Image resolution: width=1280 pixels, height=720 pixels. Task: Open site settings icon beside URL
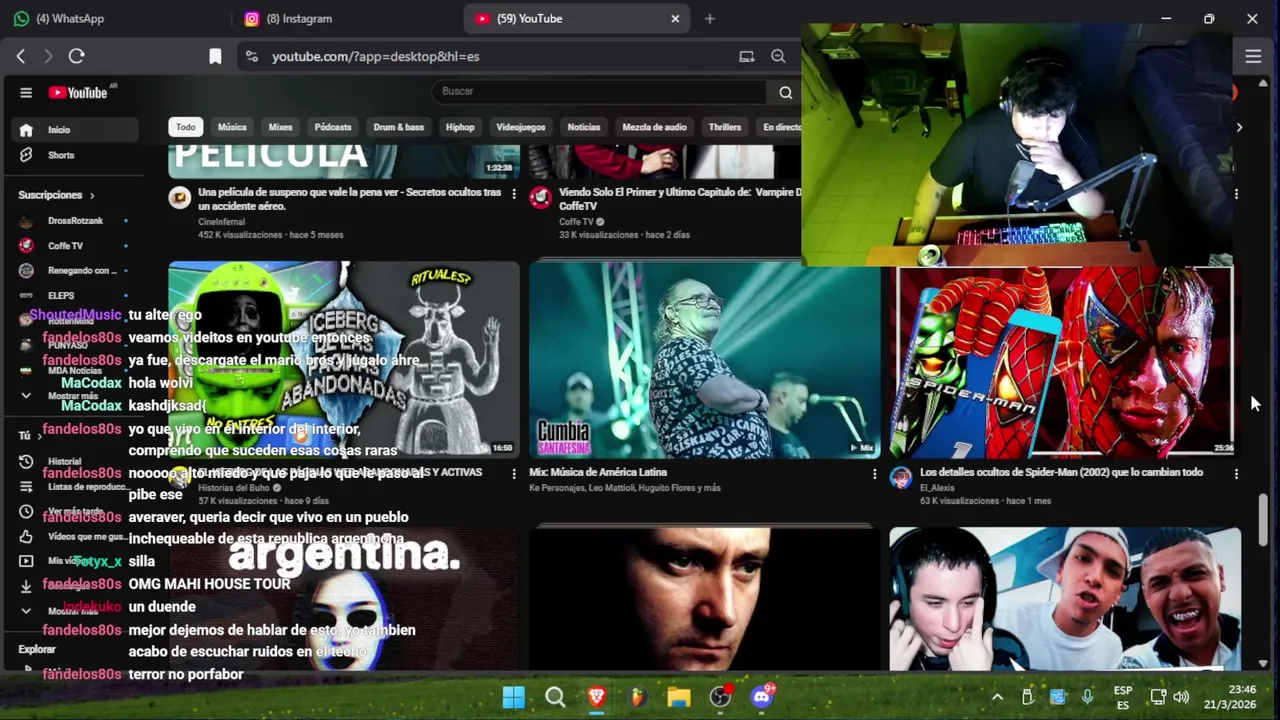click(x=251, y=57)
